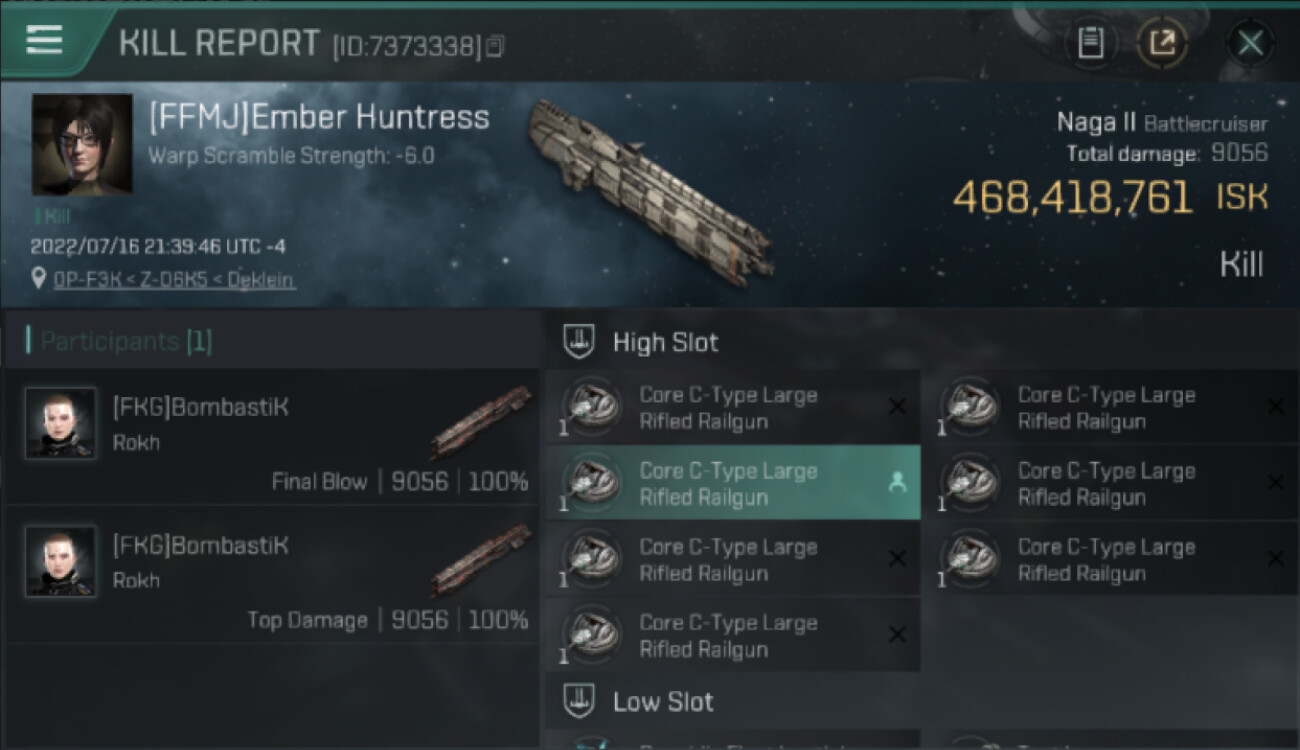This screenshot has width=1300, height=750.
Task: Click BombastiK's portrait in the Final Blow row
Action: click(61, 423)
